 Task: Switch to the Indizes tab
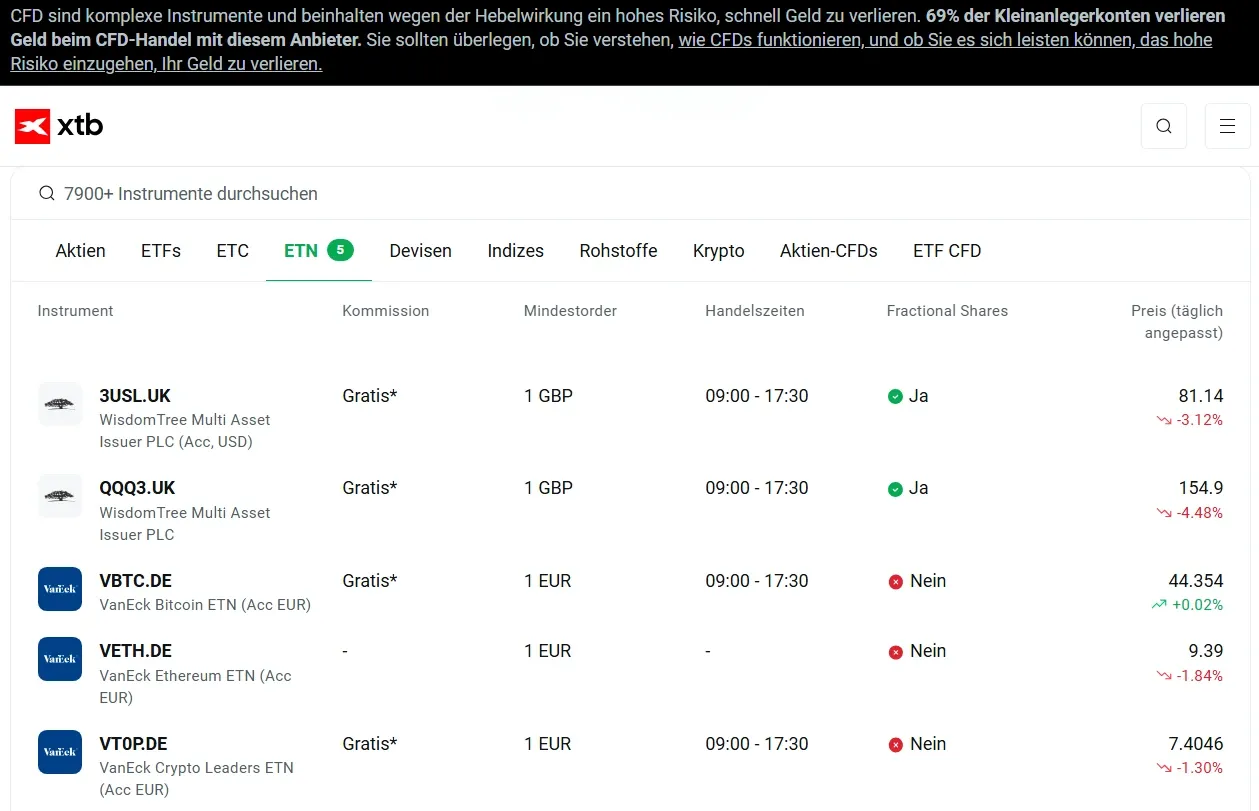coord(515,251)
